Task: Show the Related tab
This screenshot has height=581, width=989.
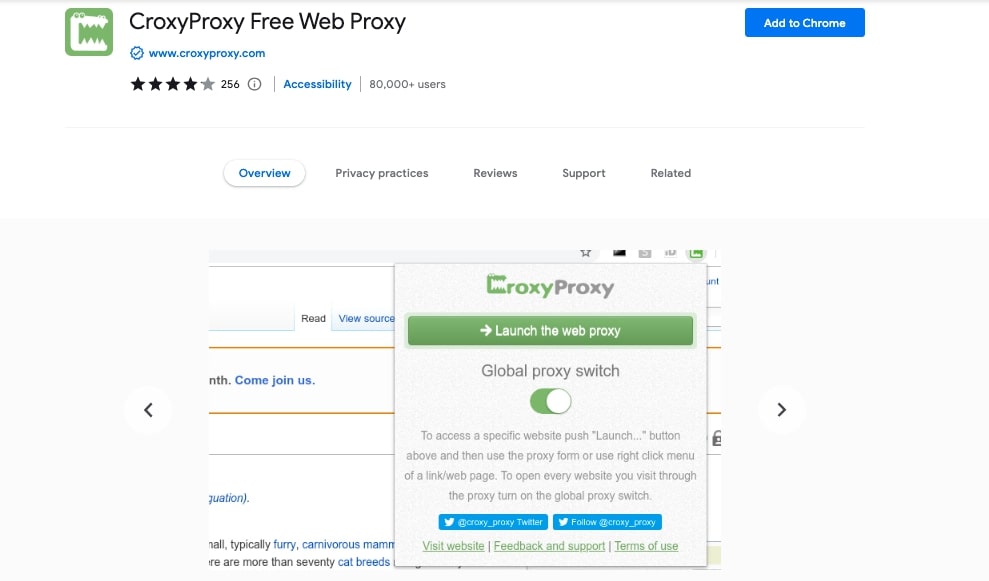Action: [671, 173]
